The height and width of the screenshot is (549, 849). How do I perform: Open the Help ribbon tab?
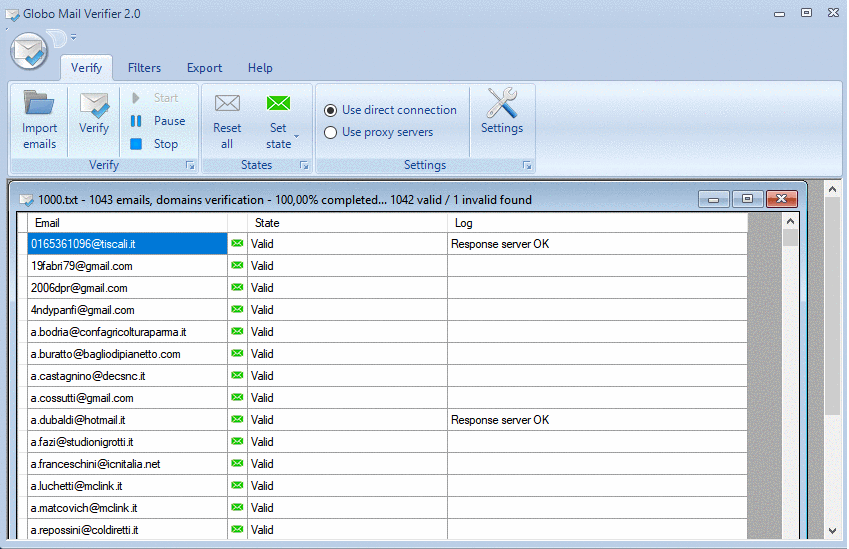pyautogui.click(x=260, y=68)
